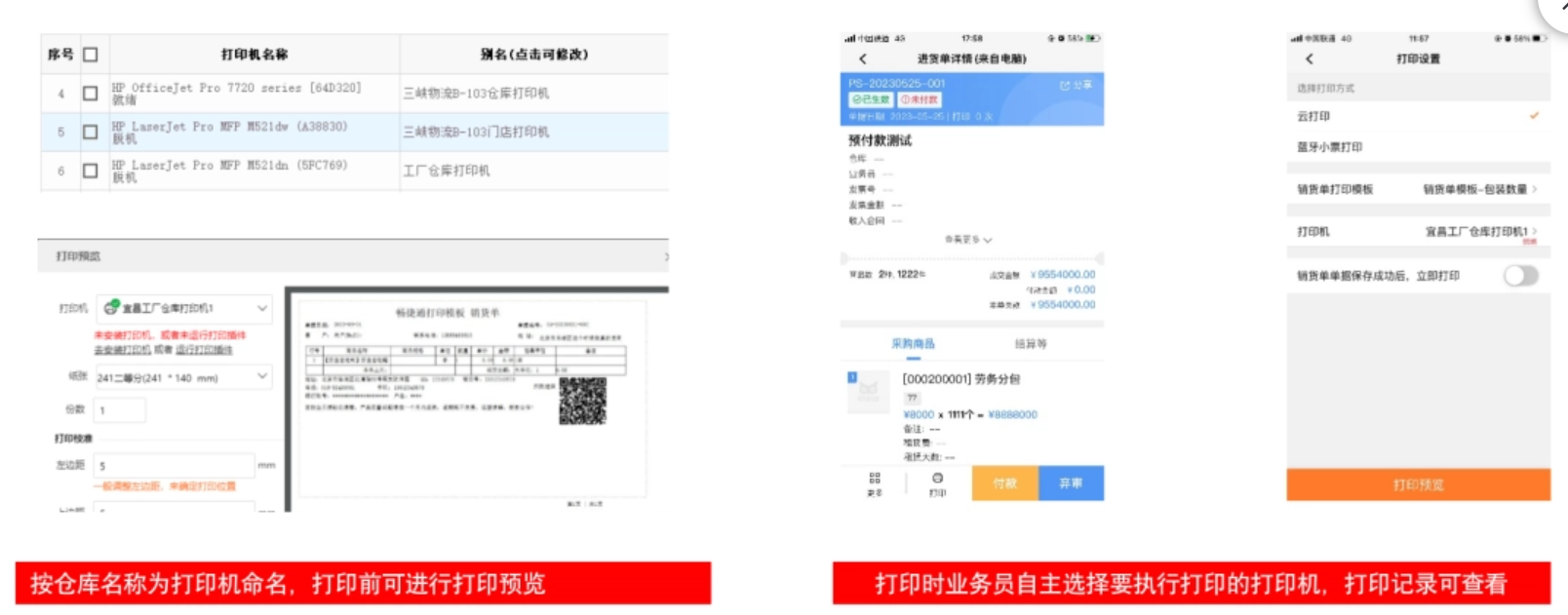
Task: Click product thumbnail for 劳务分包 item
Action: pos(868,392)
